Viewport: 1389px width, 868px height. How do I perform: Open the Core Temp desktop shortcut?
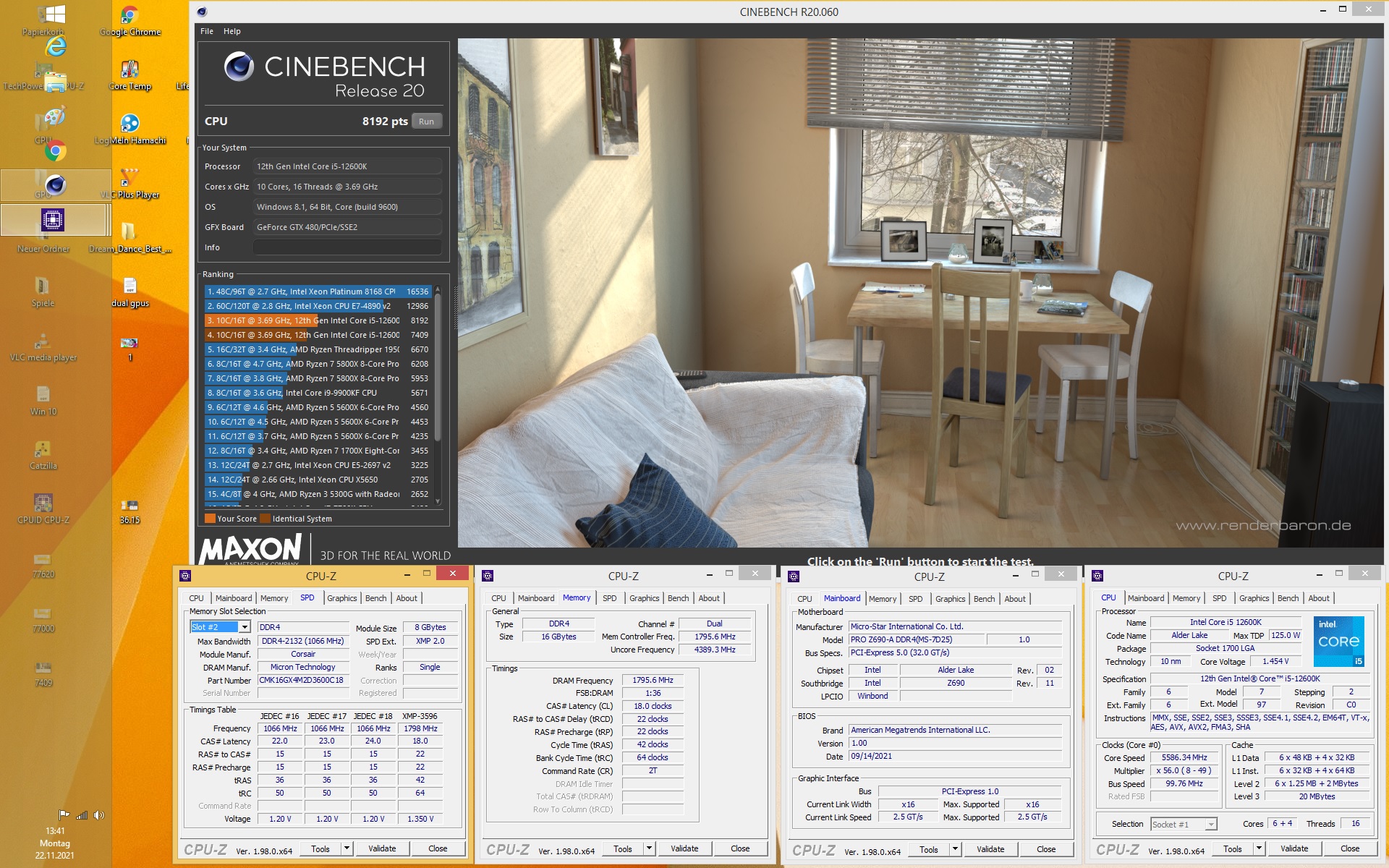pos(130,75)
